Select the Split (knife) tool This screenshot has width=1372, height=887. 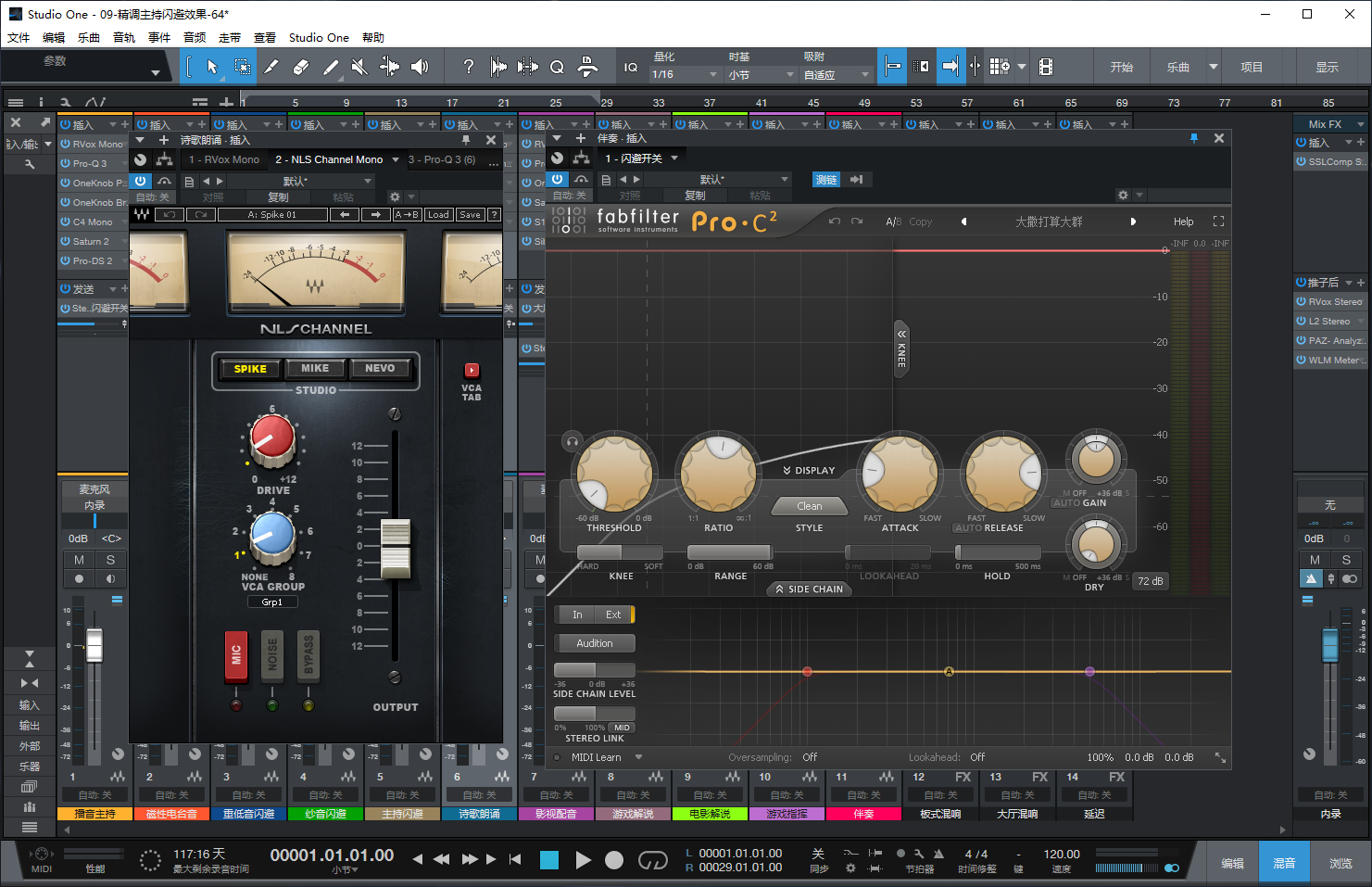pyautogui.click(x=271, y=67)
